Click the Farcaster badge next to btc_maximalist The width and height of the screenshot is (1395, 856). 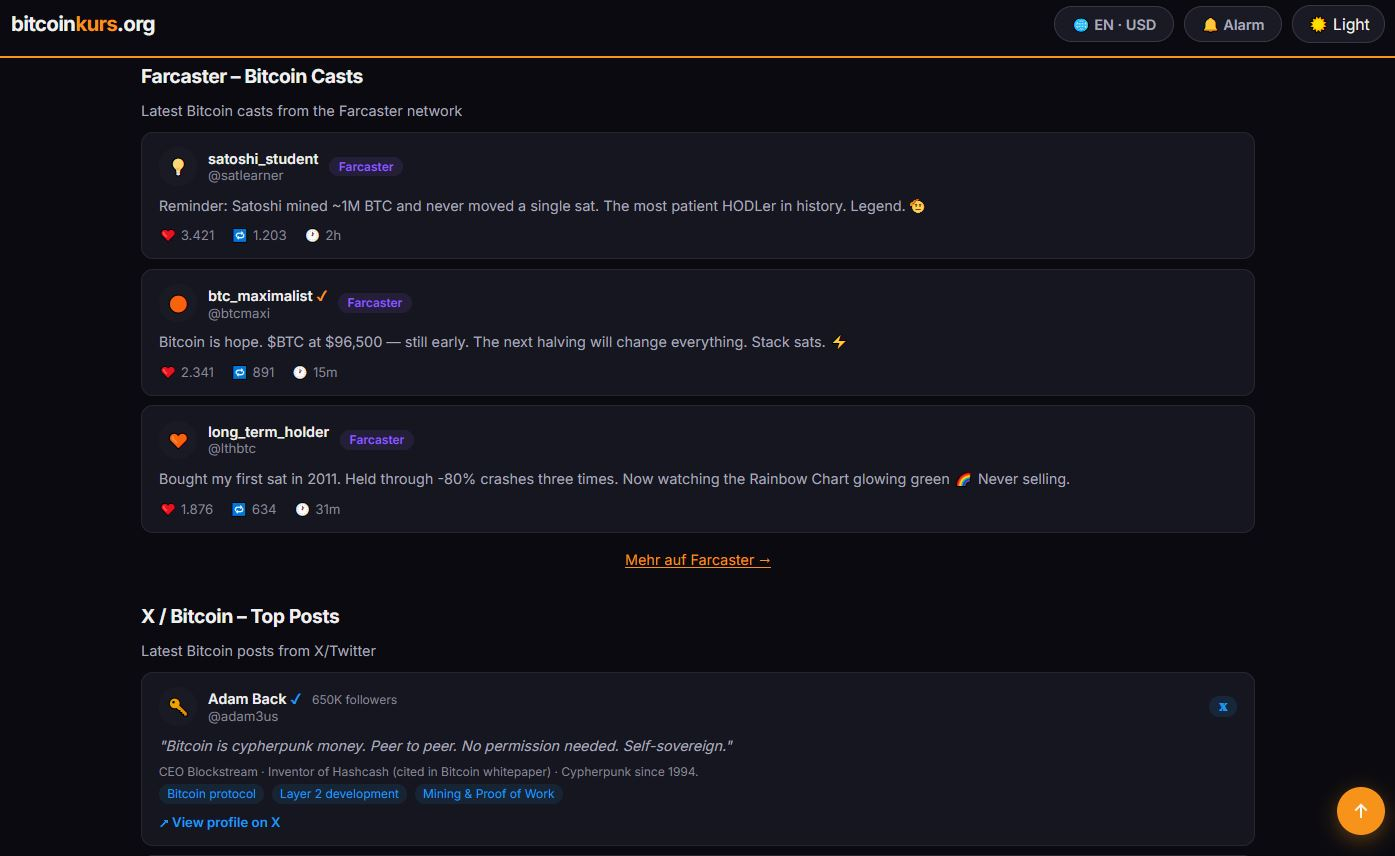click(374, 303)
